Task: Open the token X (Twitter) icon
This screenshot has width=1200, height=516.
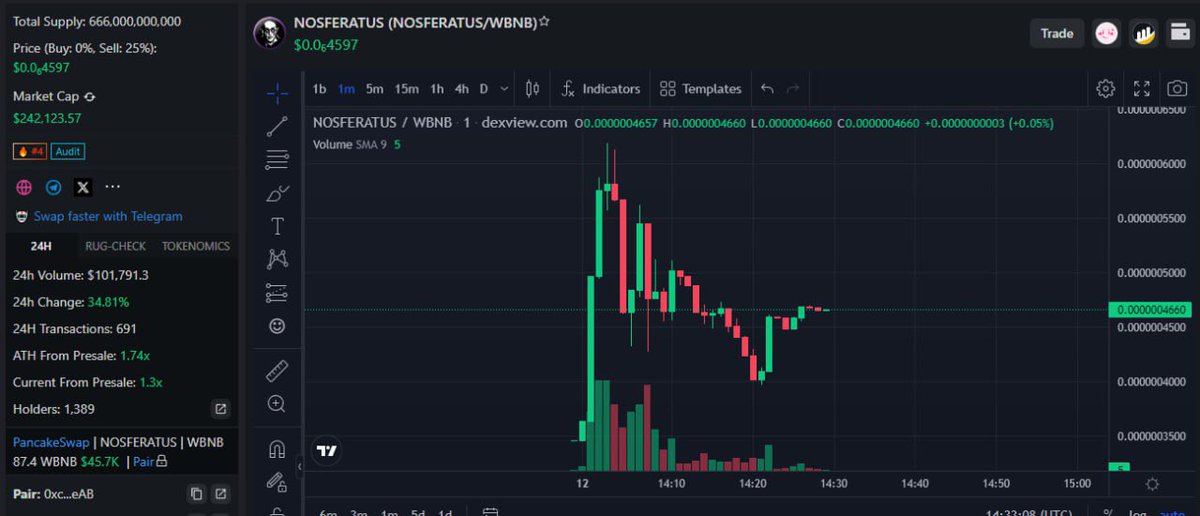Action: pos(83,187)
